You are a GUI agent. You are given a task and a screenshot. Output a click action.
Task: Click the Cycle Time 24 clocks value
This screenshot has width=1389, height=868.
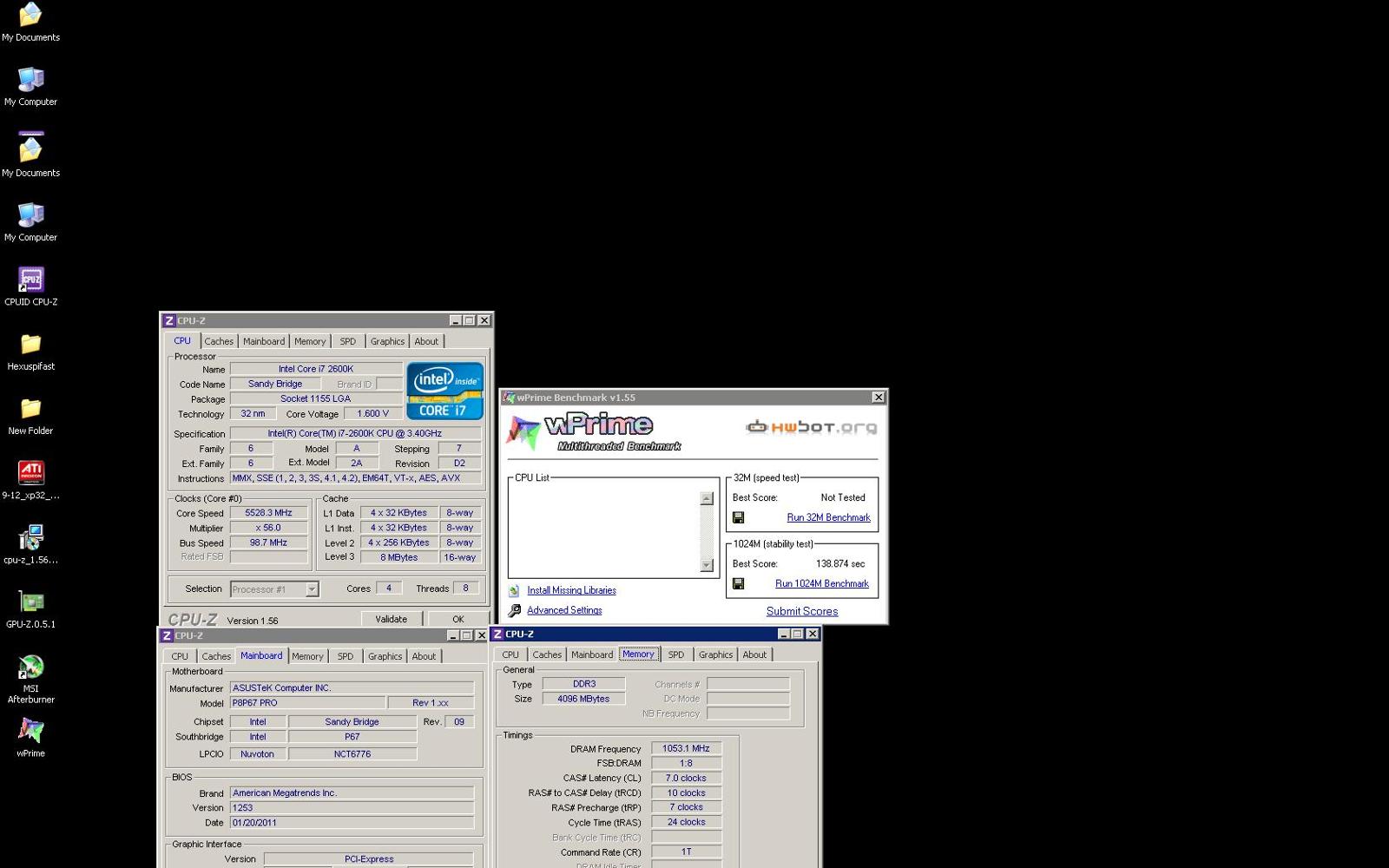tap(686, 822)
